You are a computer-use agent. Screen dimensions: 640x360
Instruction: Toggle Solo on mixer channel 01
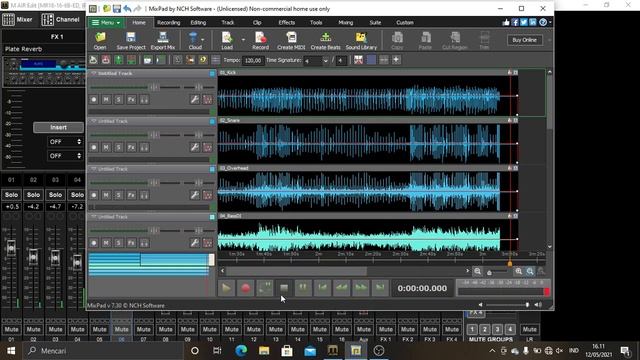[x=11, y=195]
